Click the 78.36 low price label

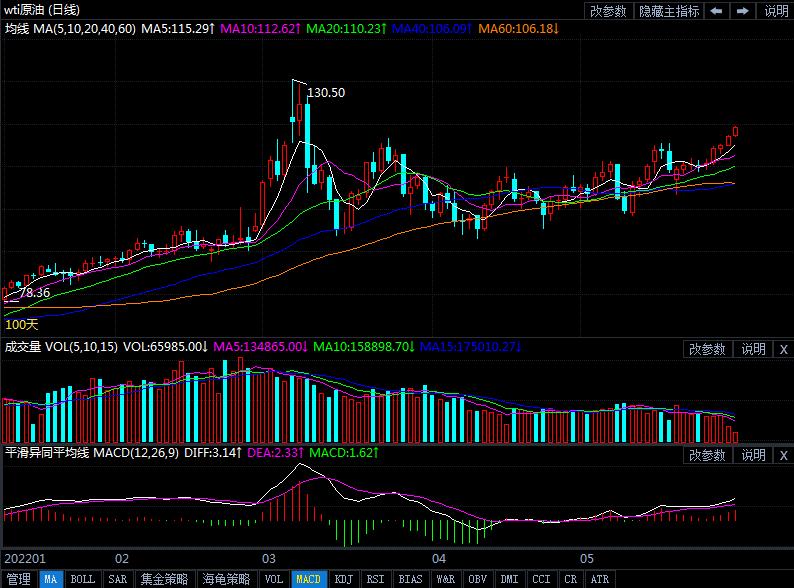[35, 293]
